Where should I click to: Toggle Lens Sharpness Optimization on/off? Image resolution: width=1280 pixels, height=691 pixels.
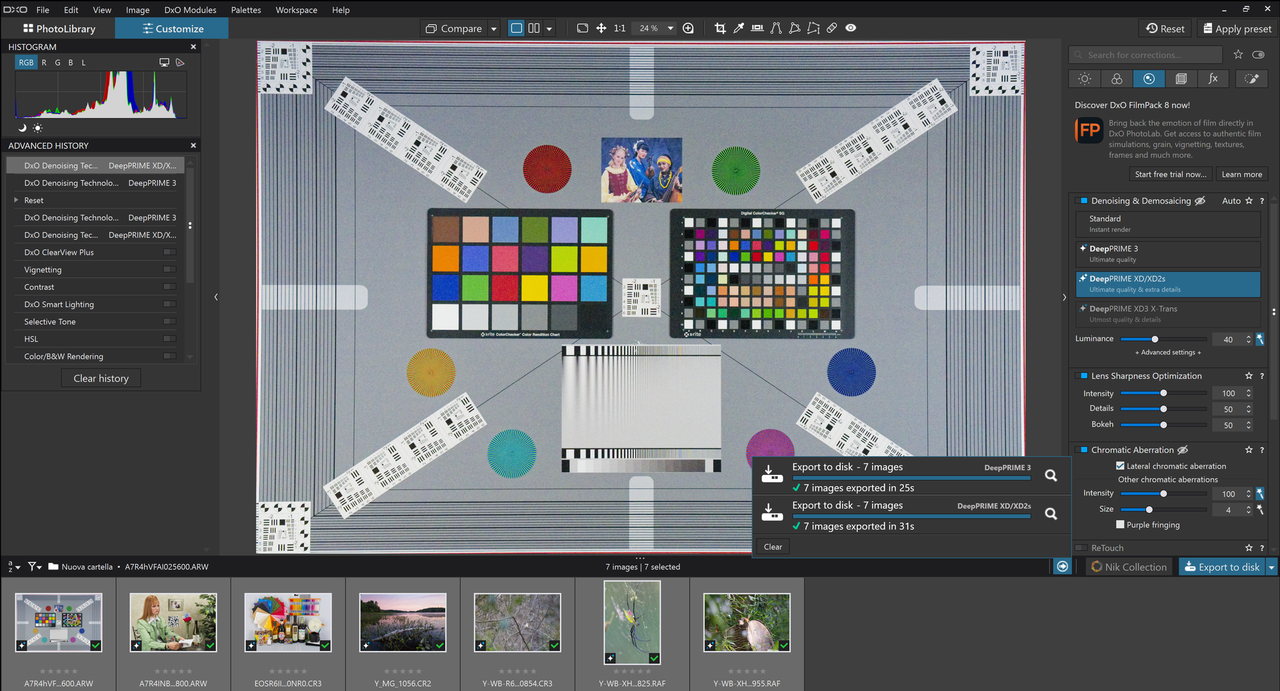[1083, 376]
